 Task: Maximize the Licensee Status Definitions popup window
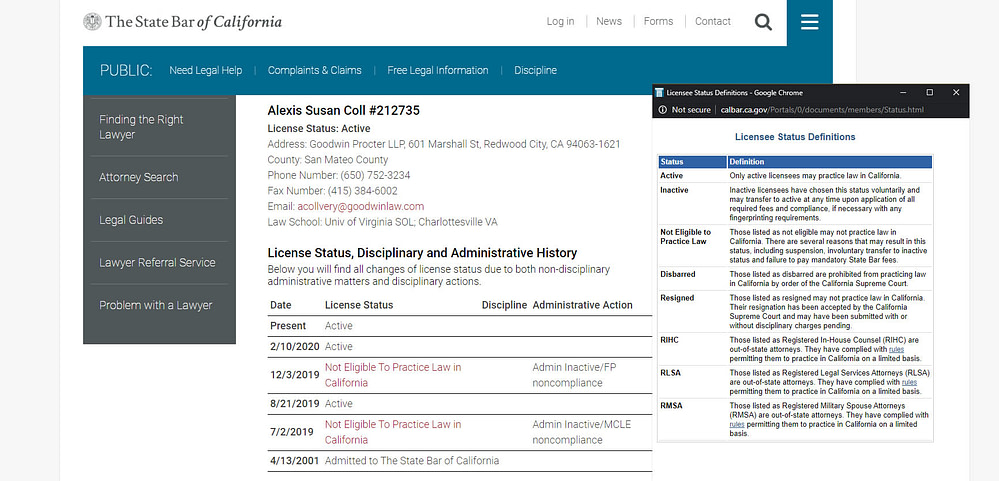point(930,92)
